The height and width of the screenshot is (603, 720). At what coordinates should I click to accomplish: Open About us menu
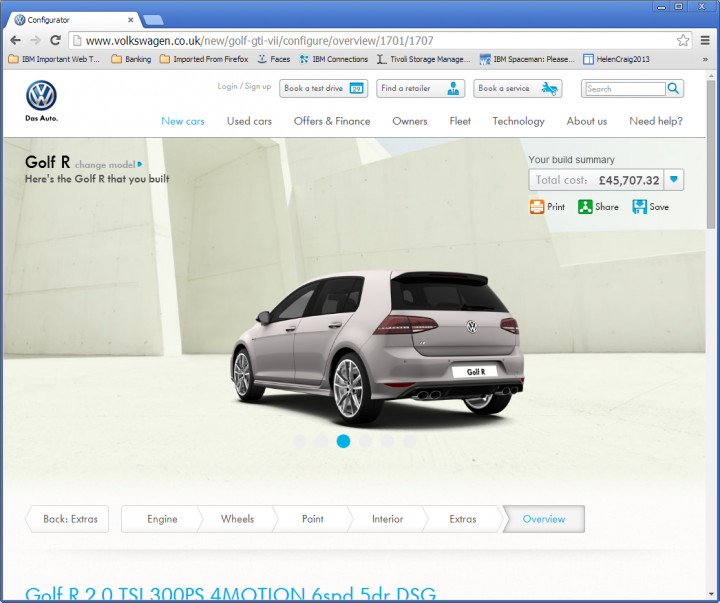pos(587,121)
